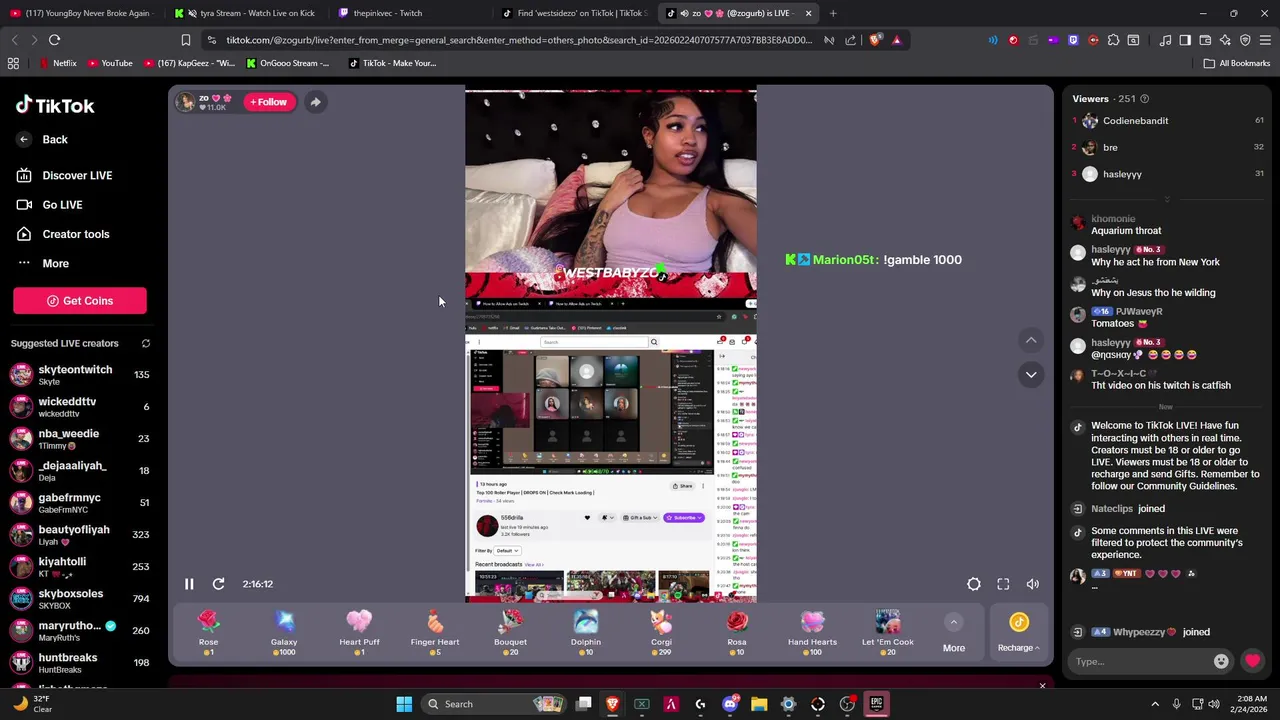This screenshot has height=720, width=1280.
Task: Share the live stream
Action: pyautogui.click(x=315, y=102)
